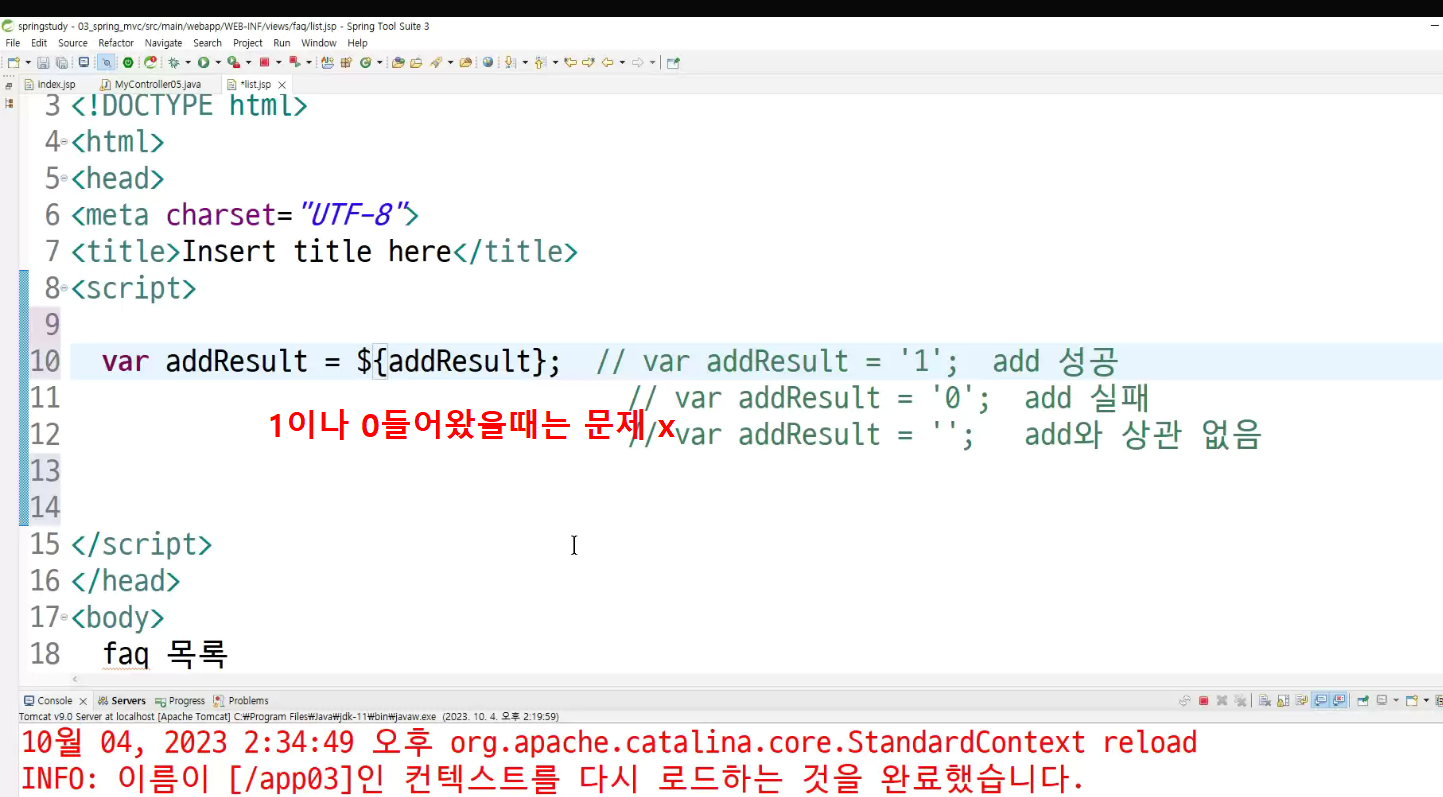This screenshot has width=1443, height=797.
Task: Click the Run Last Tool/coverage icon
Action: pyautogui.click(x=233, y=62)
